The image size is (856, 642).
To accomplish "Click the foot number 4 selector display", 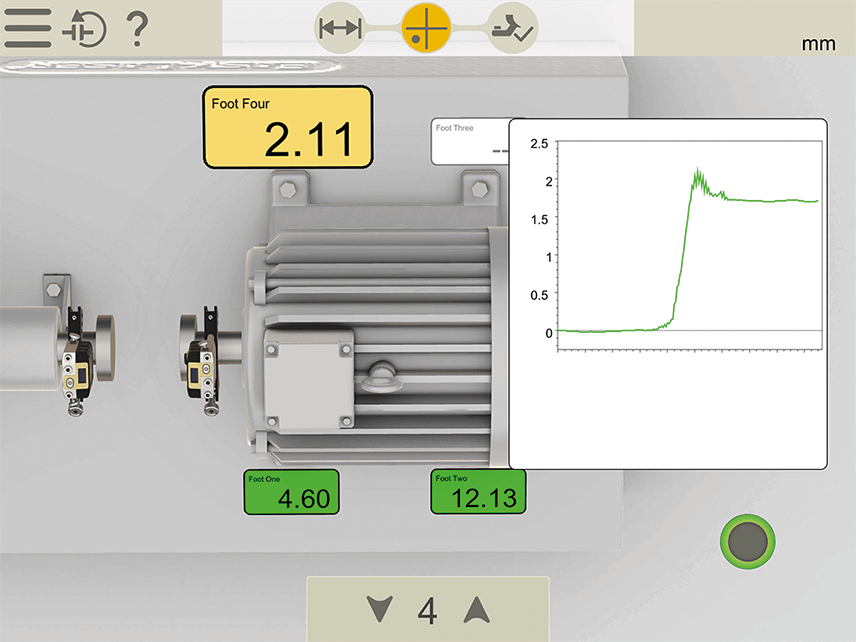I will (427, 610).
